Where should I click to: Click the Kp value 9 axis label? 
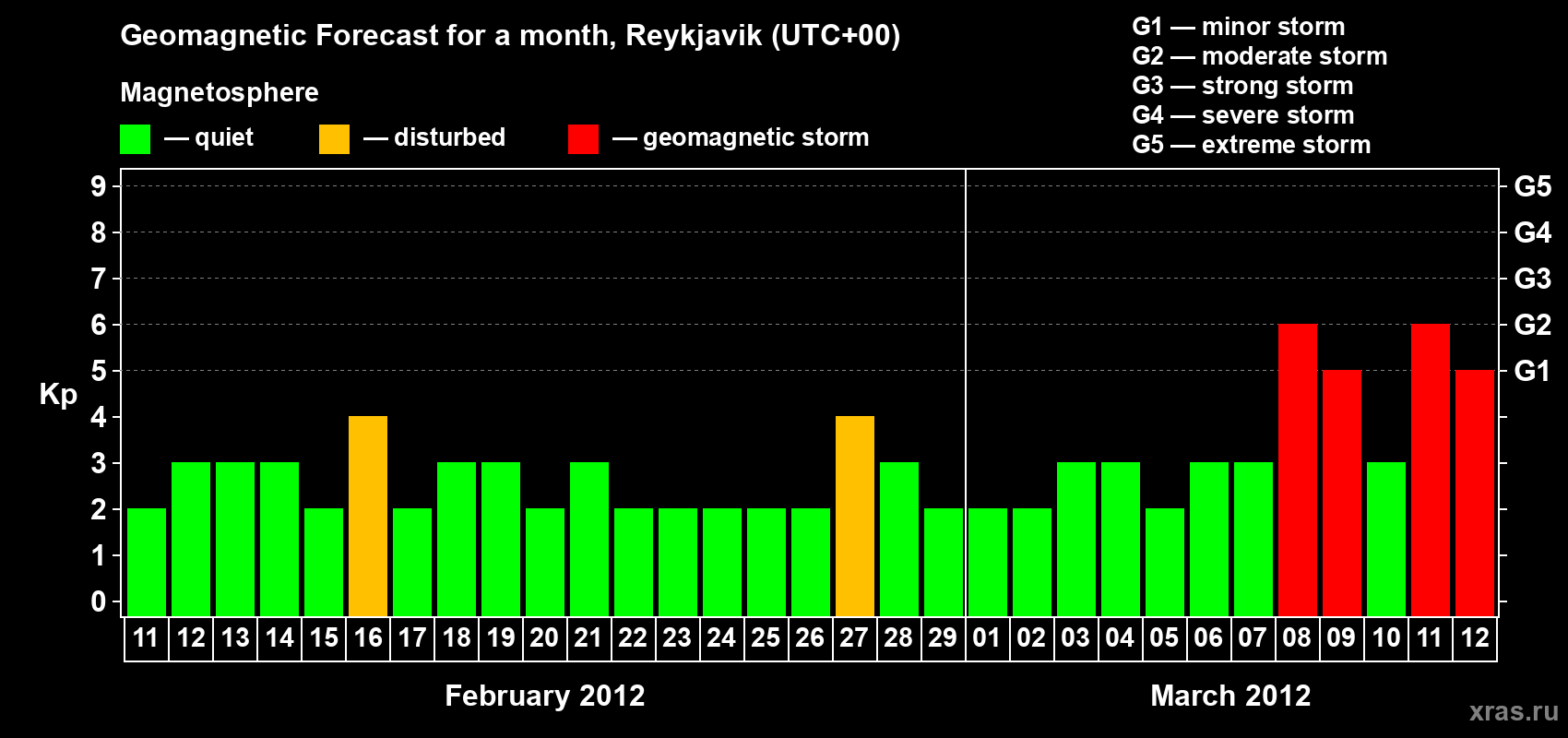tap(99, 186)
